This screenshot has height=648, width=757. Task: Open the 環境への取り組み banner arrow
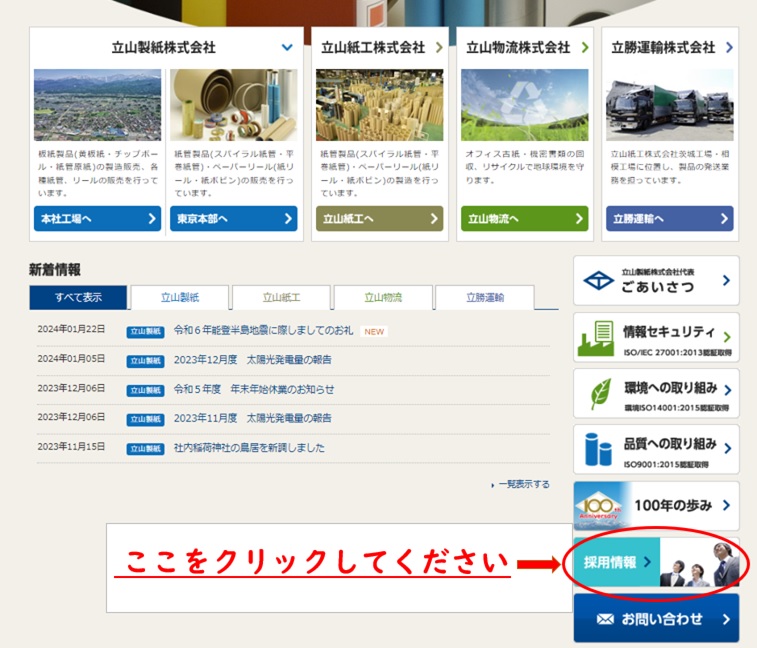(728, 390)
